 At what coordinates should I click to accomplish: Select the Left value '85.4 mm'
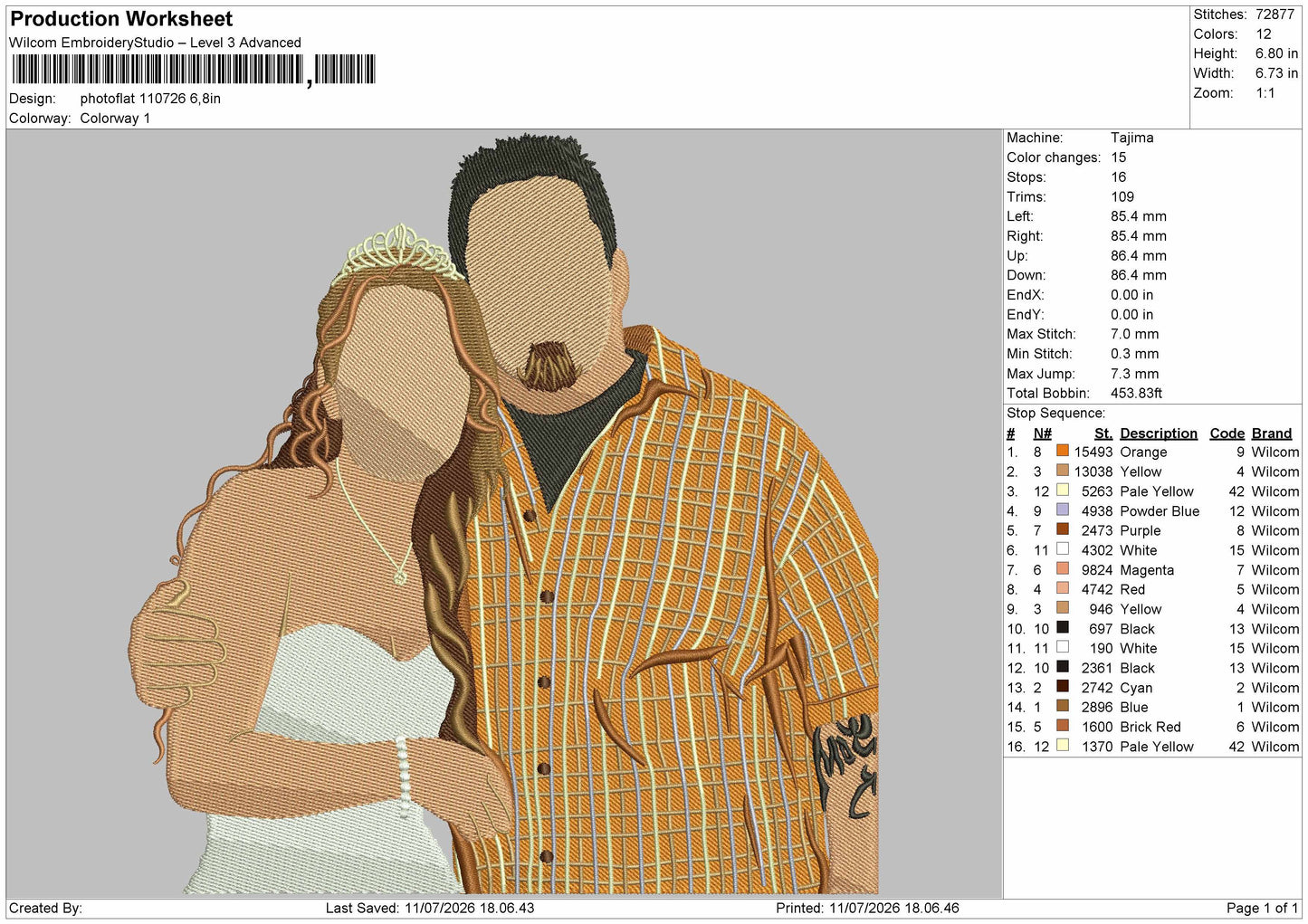point(1139,216)
